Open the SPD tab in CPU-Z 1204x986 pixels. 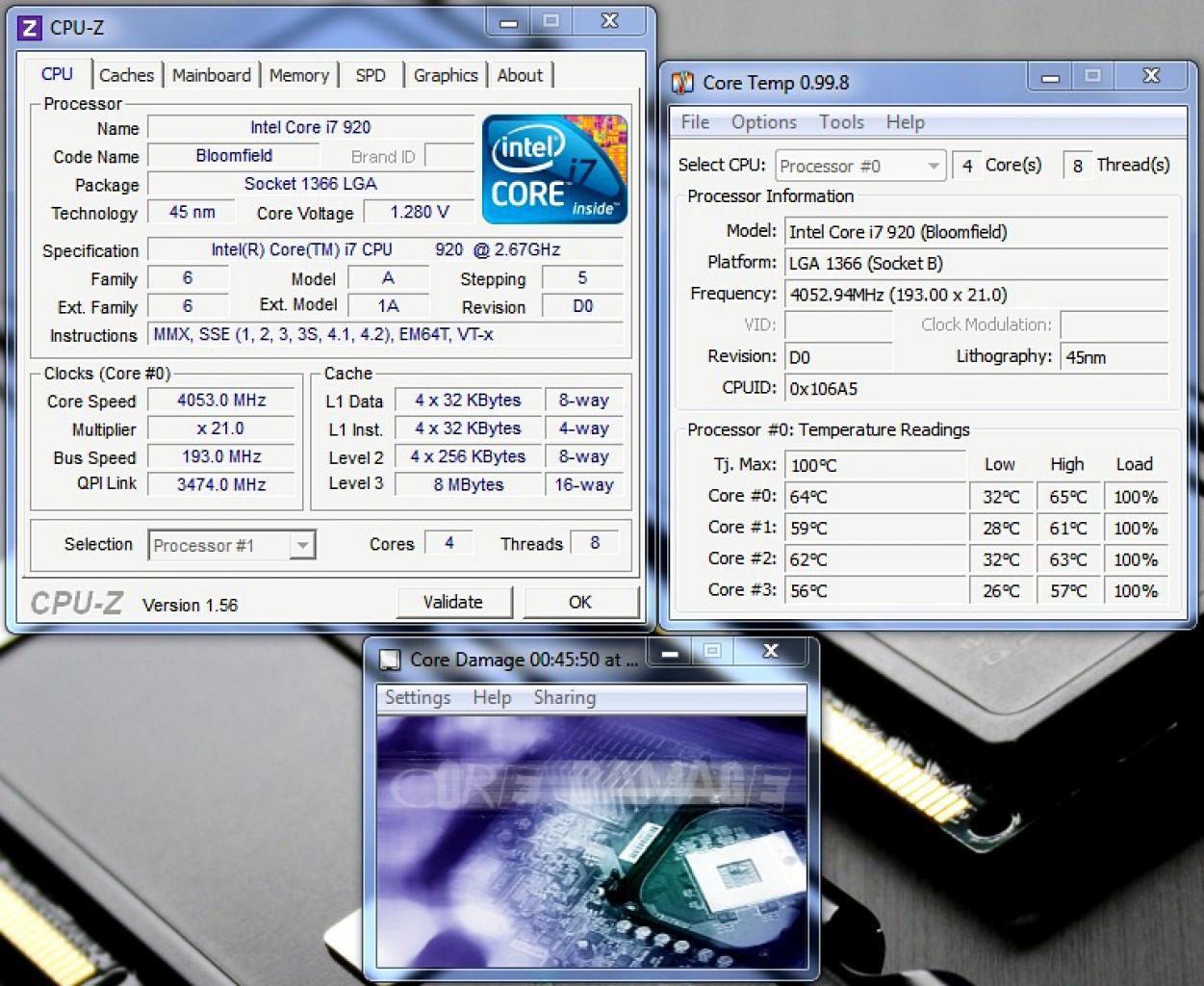click(x=371, y=75)
